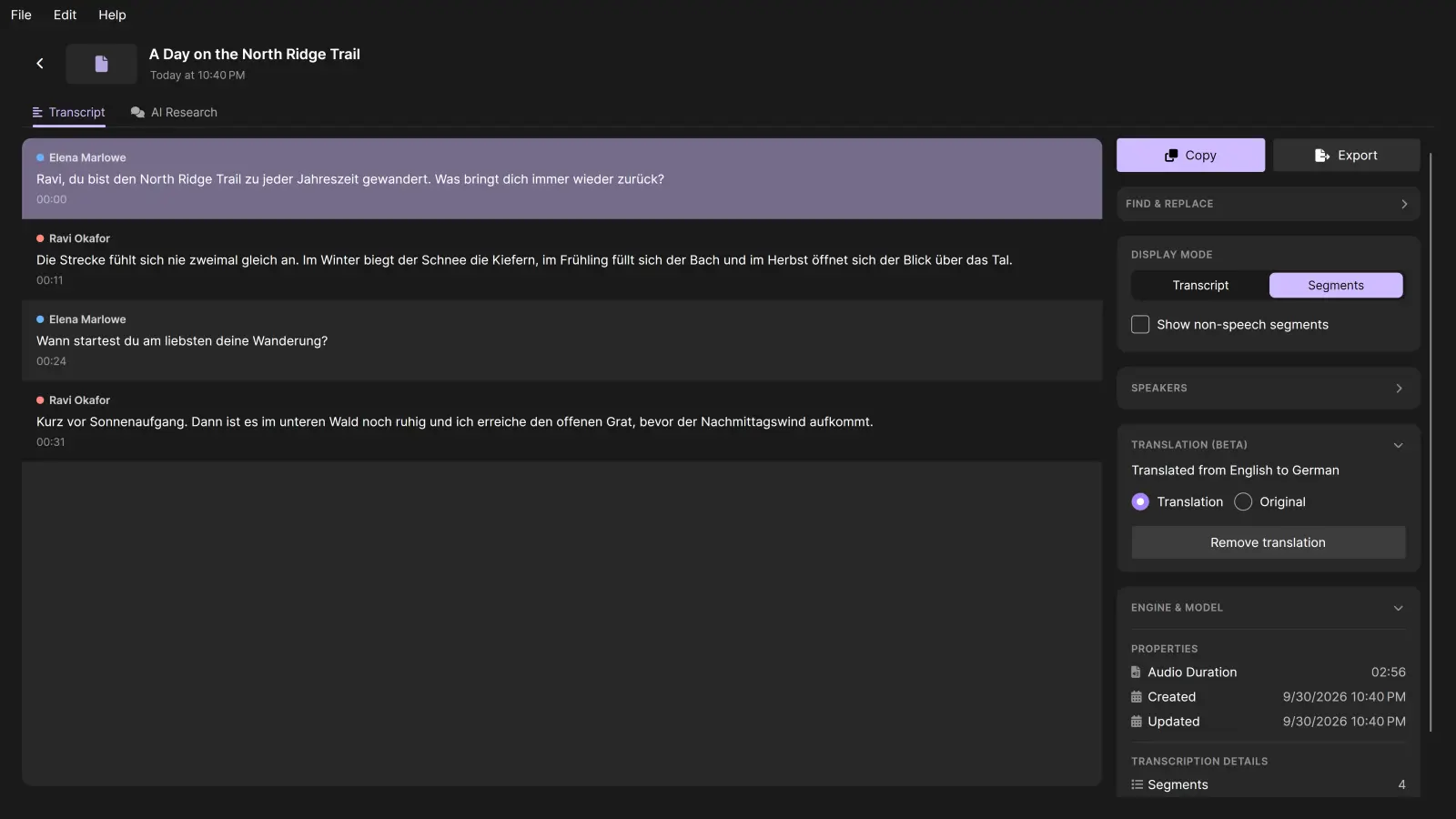Switch display mode to Segments
1456x819 pixels.
click(1336, 286)
